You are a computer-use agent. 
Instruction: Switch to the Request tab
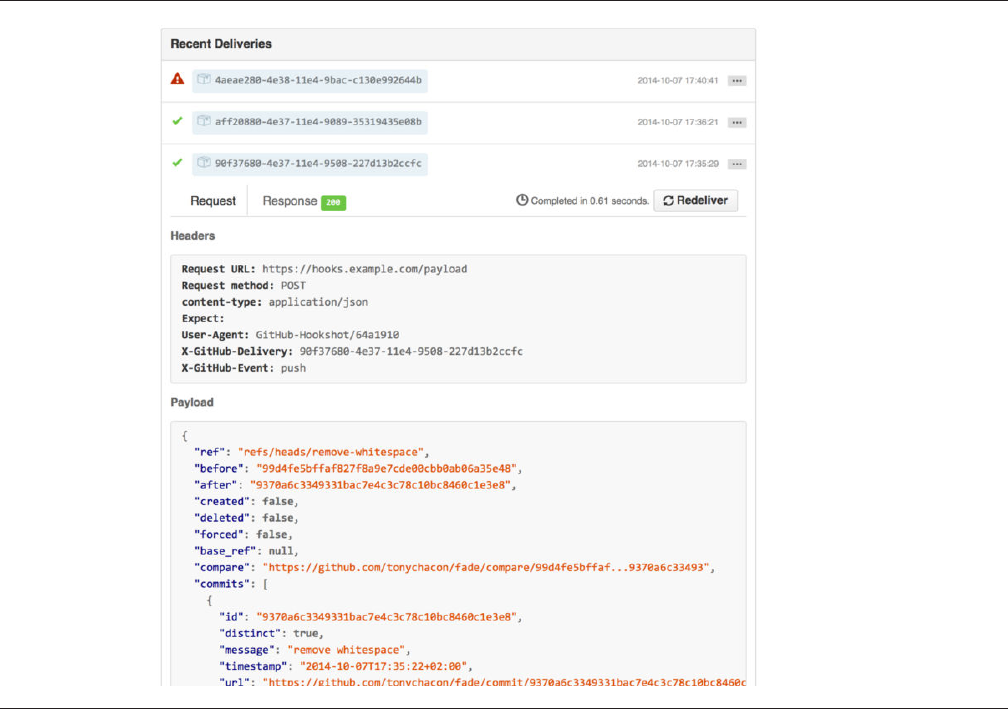coord(213,201)
